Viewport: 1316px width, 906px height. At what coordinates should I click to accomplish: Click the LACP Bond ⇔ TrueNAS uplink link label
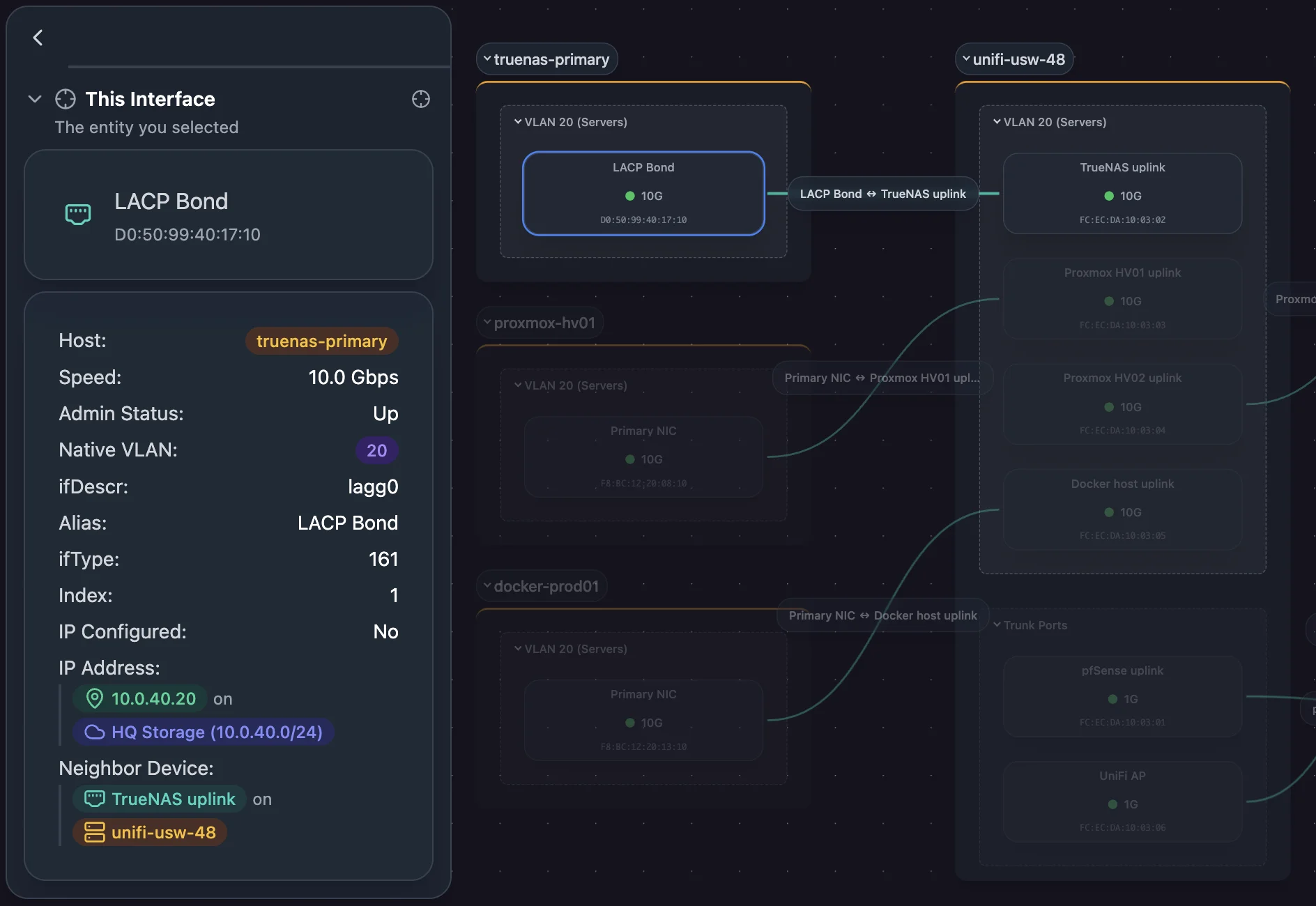[x=882, y=194]
